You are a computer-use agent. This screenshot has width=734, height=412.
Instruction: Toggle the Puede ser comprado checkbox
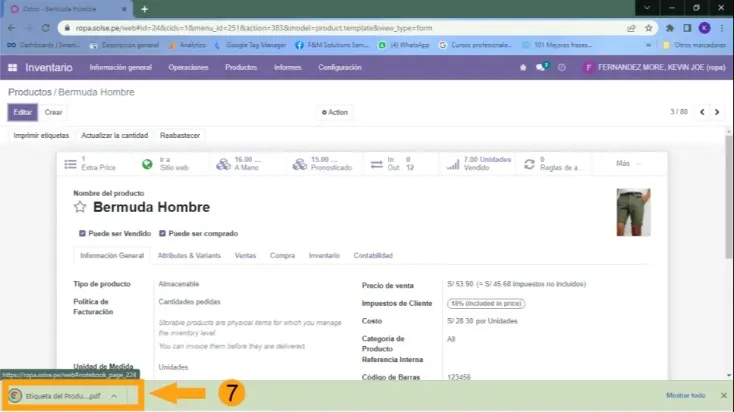click(x=162, y=234)
